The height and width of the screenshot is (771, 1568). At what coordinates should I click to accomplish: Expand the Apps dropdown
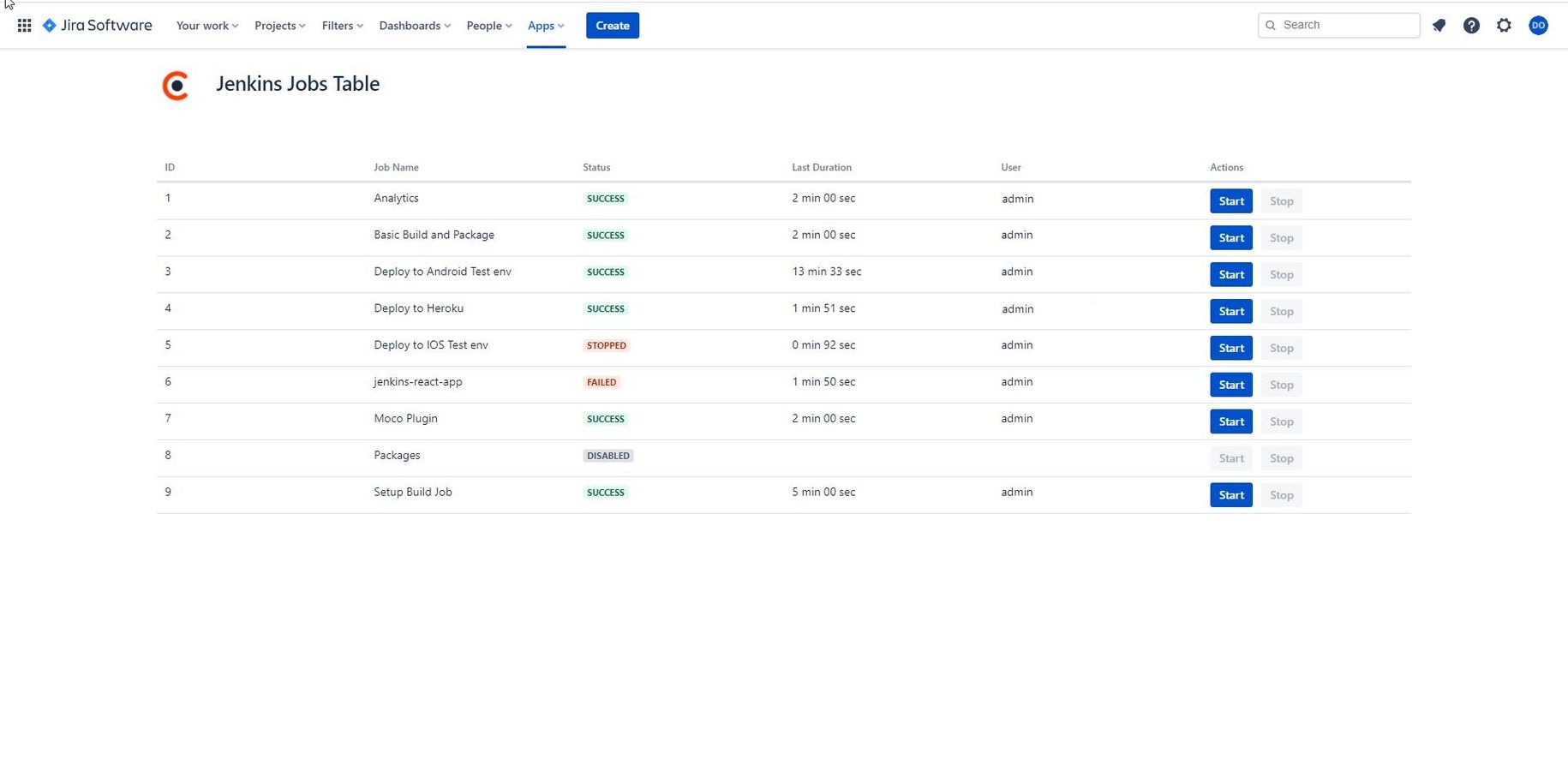tap(546, 26)
